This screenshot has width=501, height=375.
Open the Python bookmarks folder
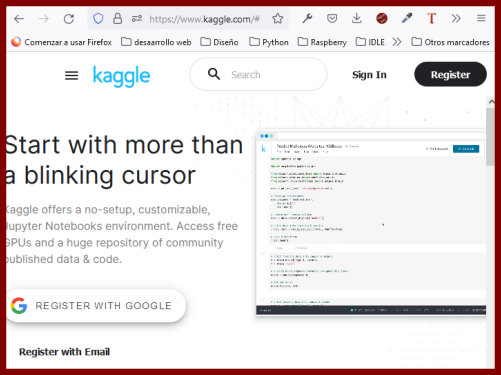point(269,42)
